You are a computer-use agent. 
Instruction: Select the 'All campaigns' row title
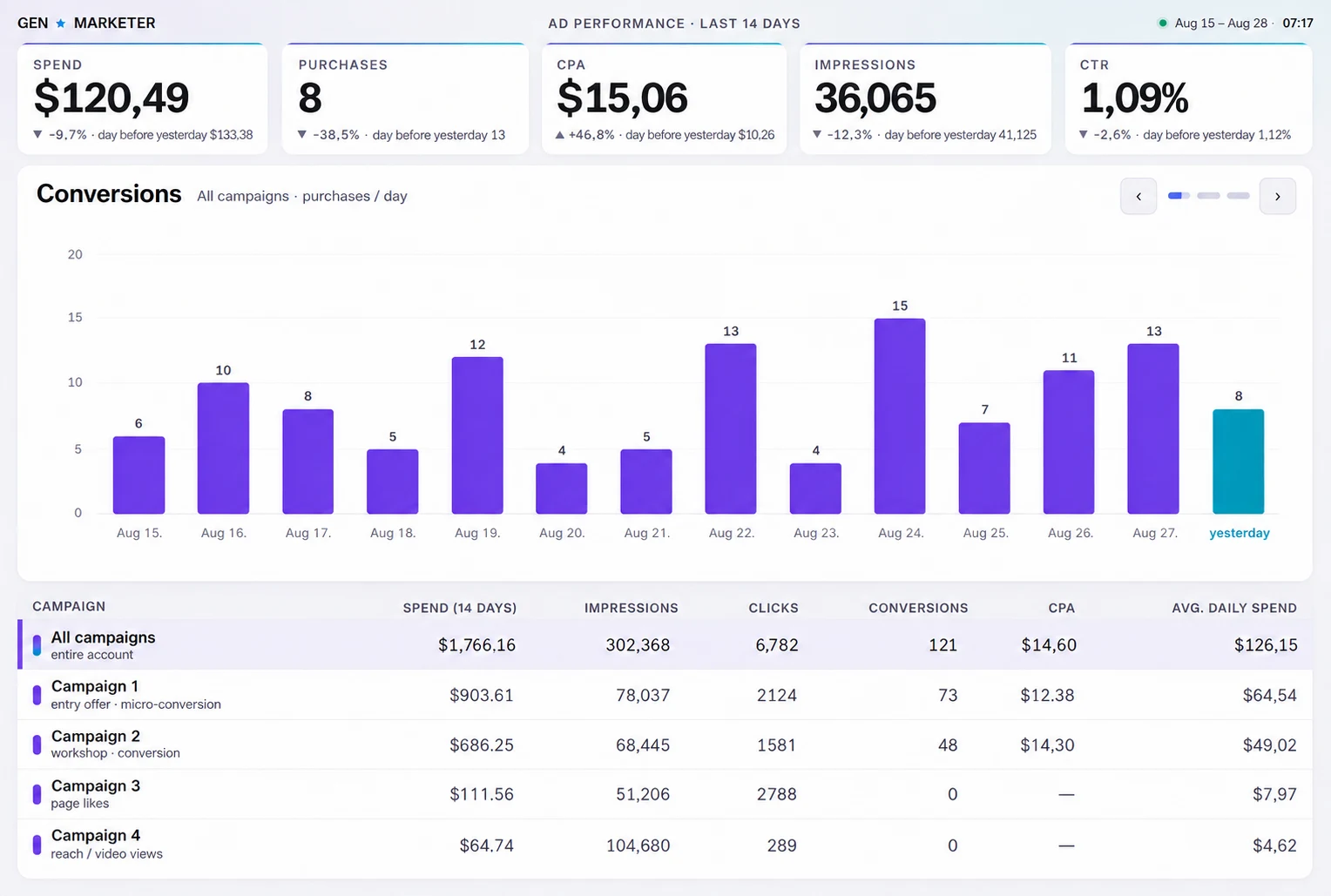pyautogui.click(x=103, y=637)
